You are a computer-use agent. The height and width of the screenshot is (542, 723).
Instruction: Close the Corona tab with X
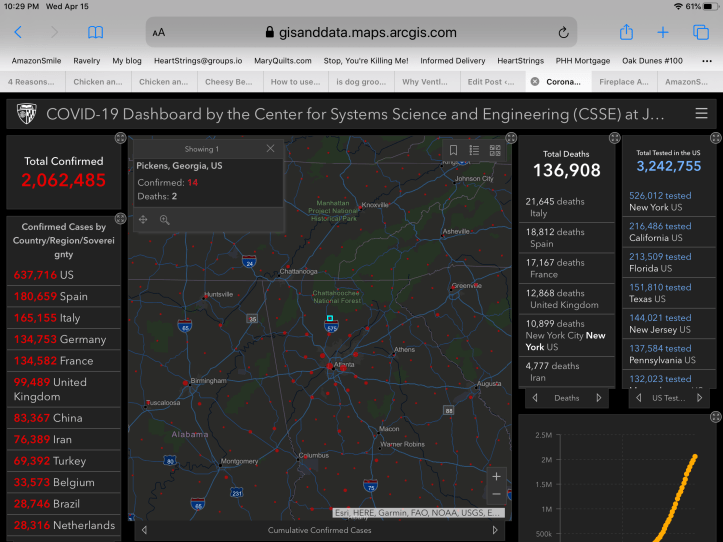pos(534,82)
